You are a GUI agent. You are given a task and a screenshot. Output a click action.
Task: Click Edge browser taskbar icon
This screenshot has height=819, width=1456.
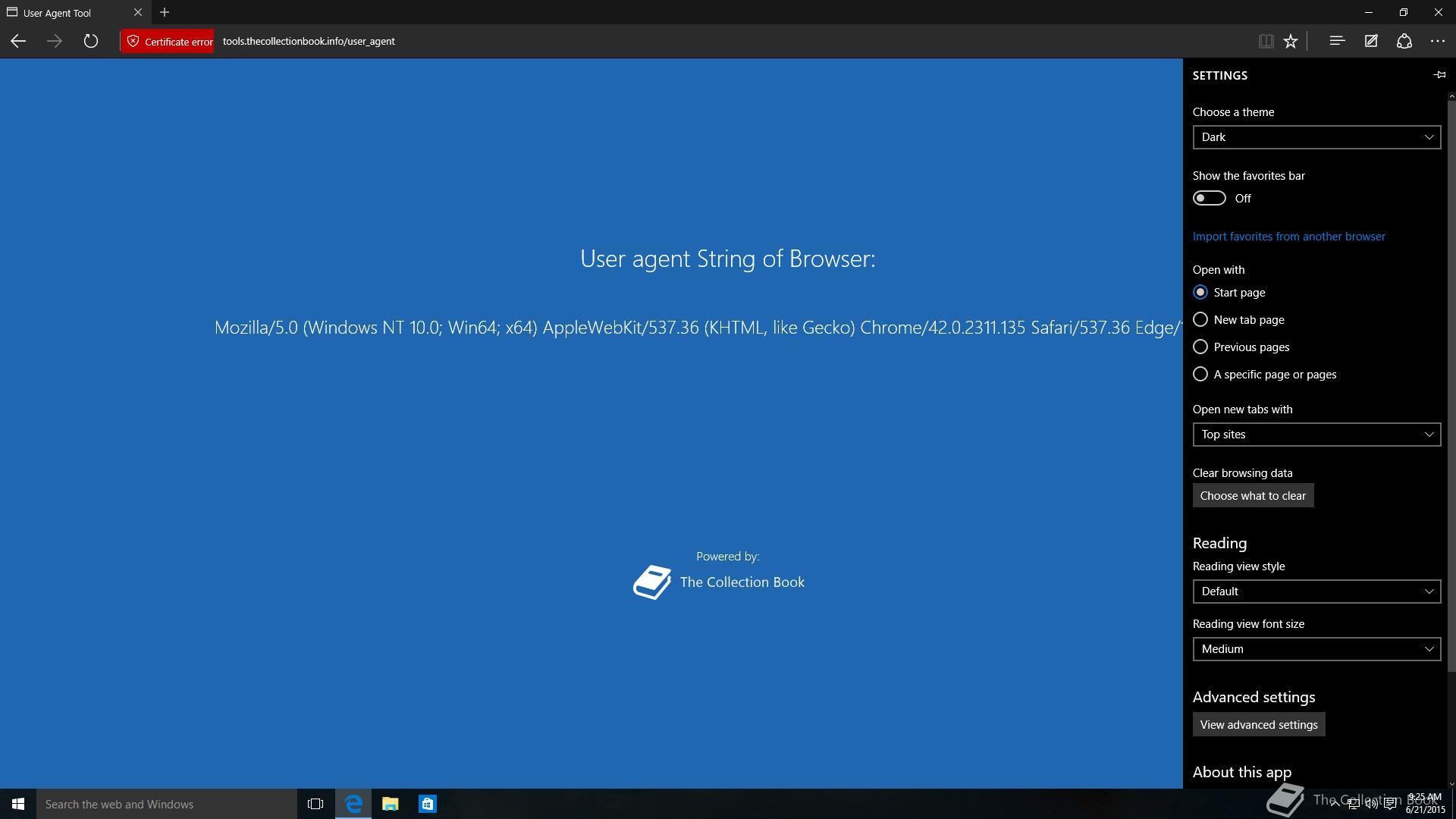click(353, 804)
